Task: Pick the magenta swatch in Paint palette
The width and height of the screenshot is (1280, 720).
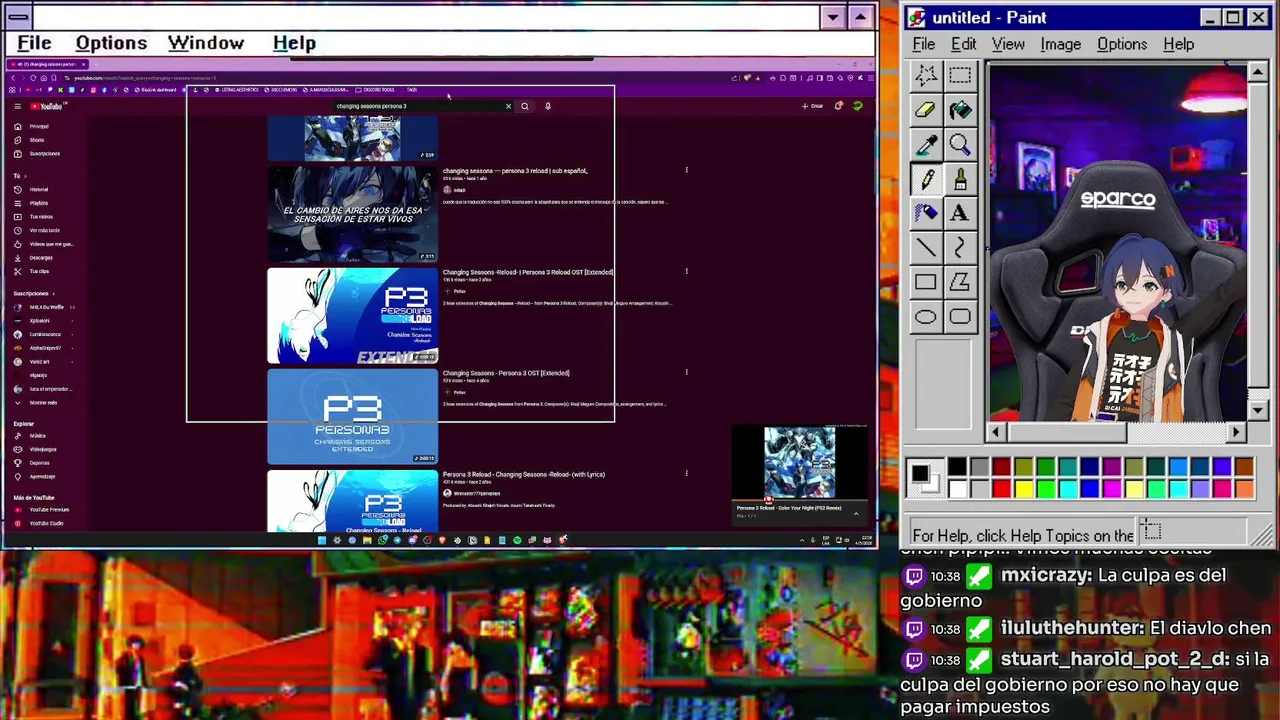Action: coord(1111,489)
